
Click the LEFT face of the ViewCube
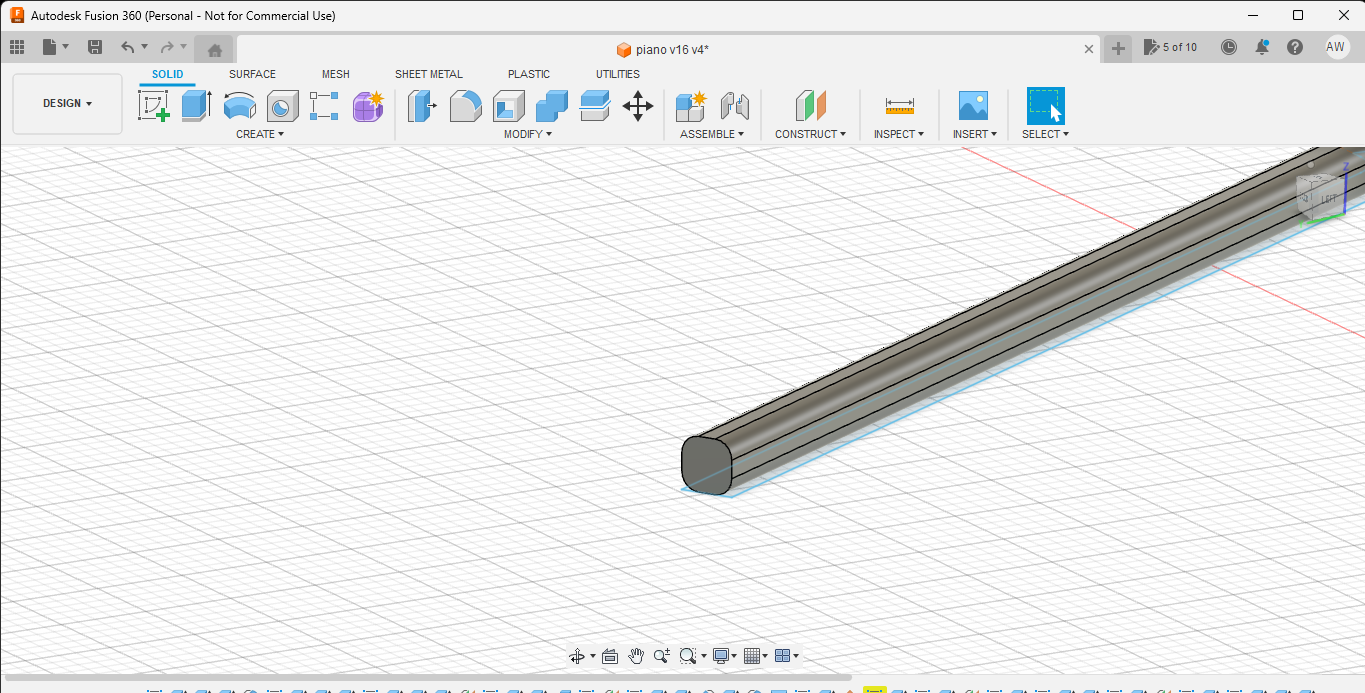(x=1330, y=199)
